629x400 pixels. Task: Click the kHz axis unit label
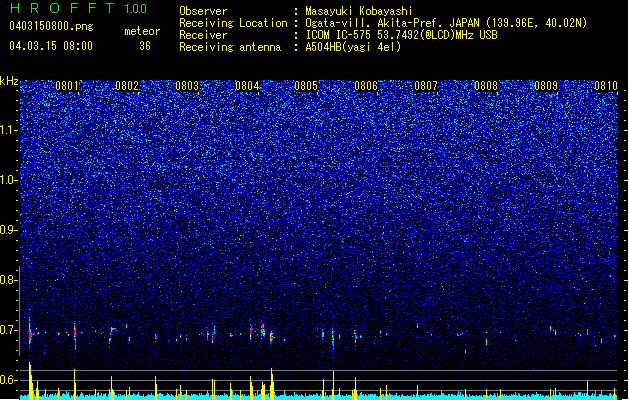[x=9, y=81]
